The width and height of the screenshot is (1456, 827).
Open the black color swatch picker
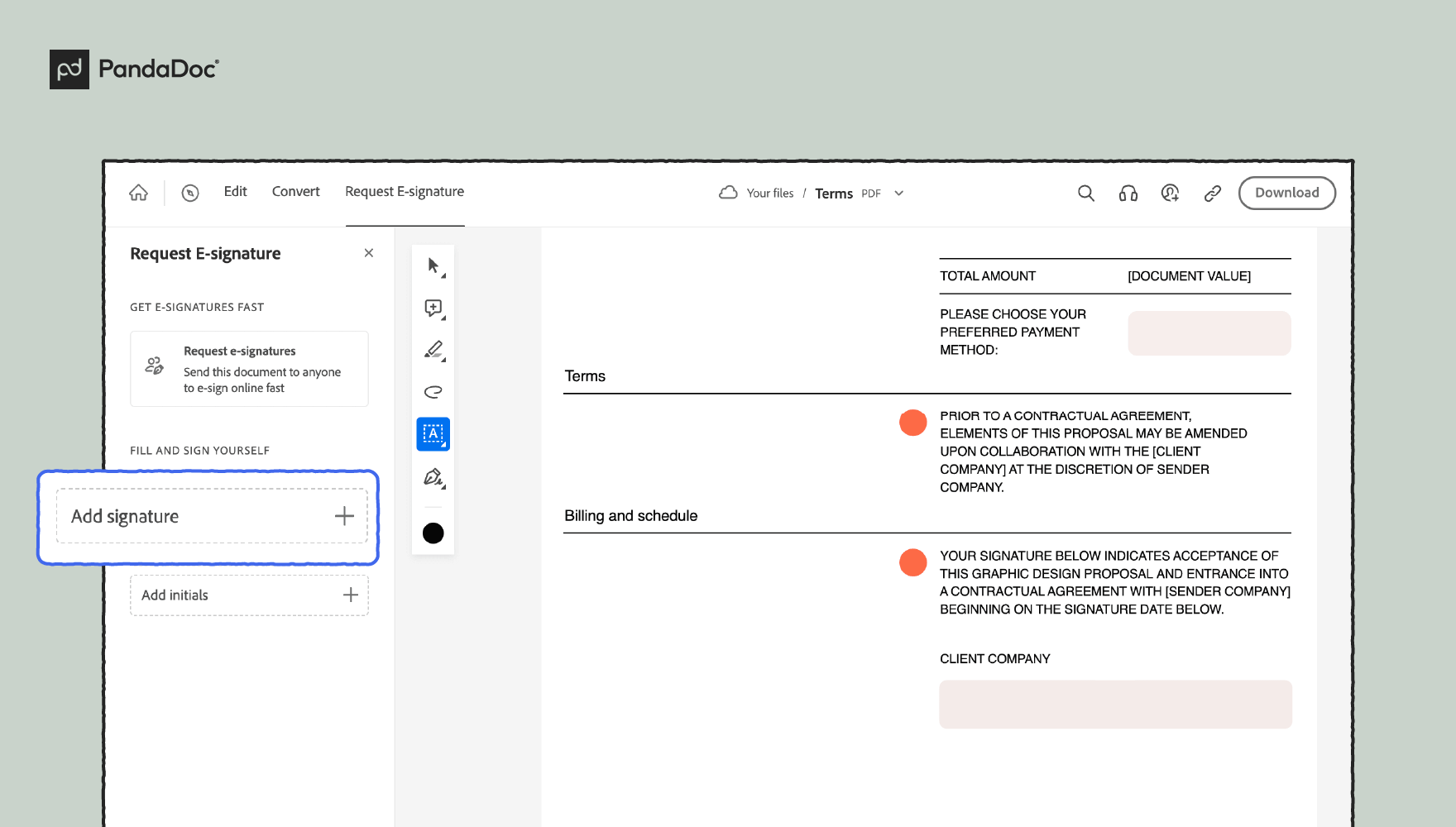[x=433, y=533]
